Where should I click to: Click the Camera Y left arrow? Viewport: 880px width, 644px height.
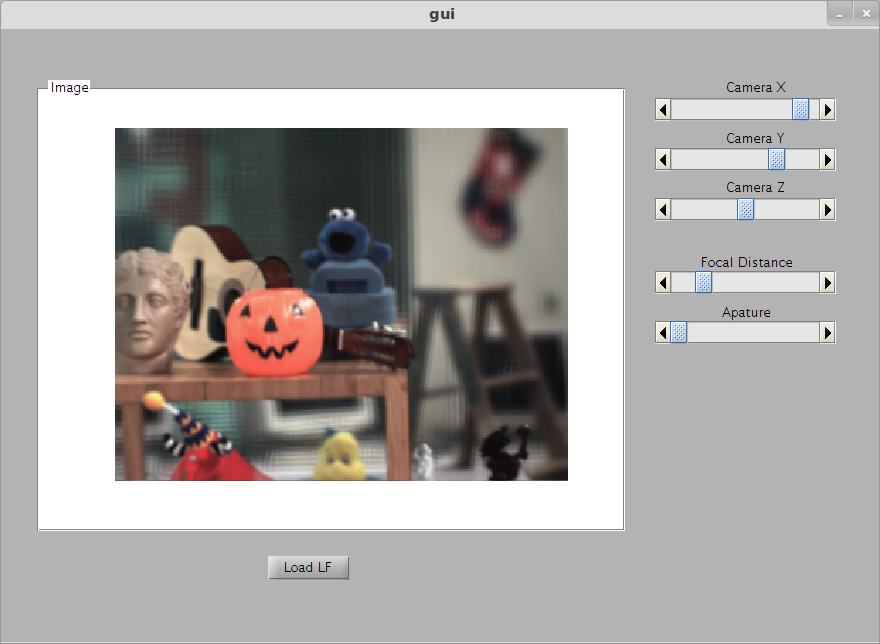click(x=663, y=160)
